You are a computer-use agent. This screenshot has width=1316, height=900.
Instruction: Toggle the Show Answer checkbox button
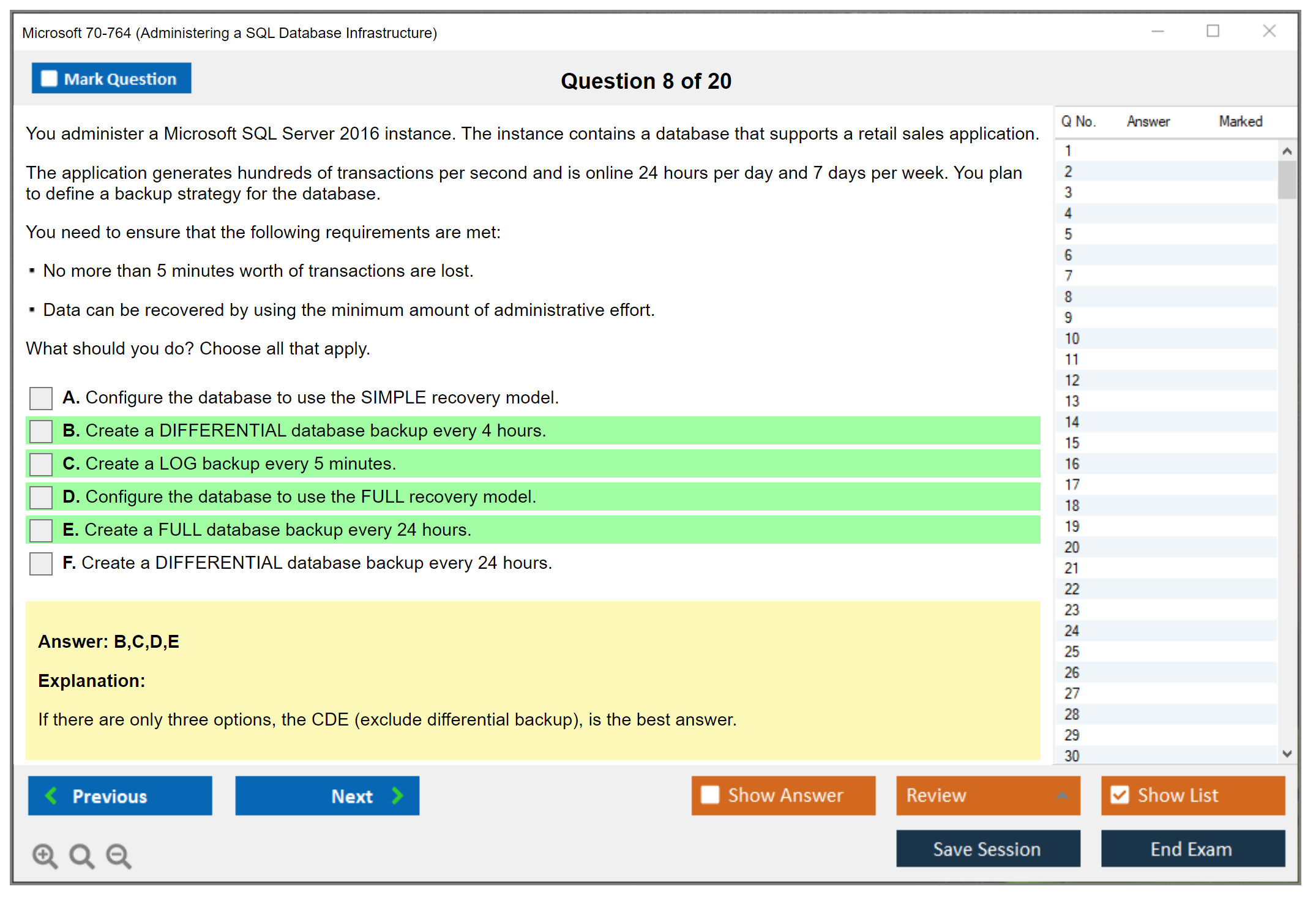tap(710, 795)
